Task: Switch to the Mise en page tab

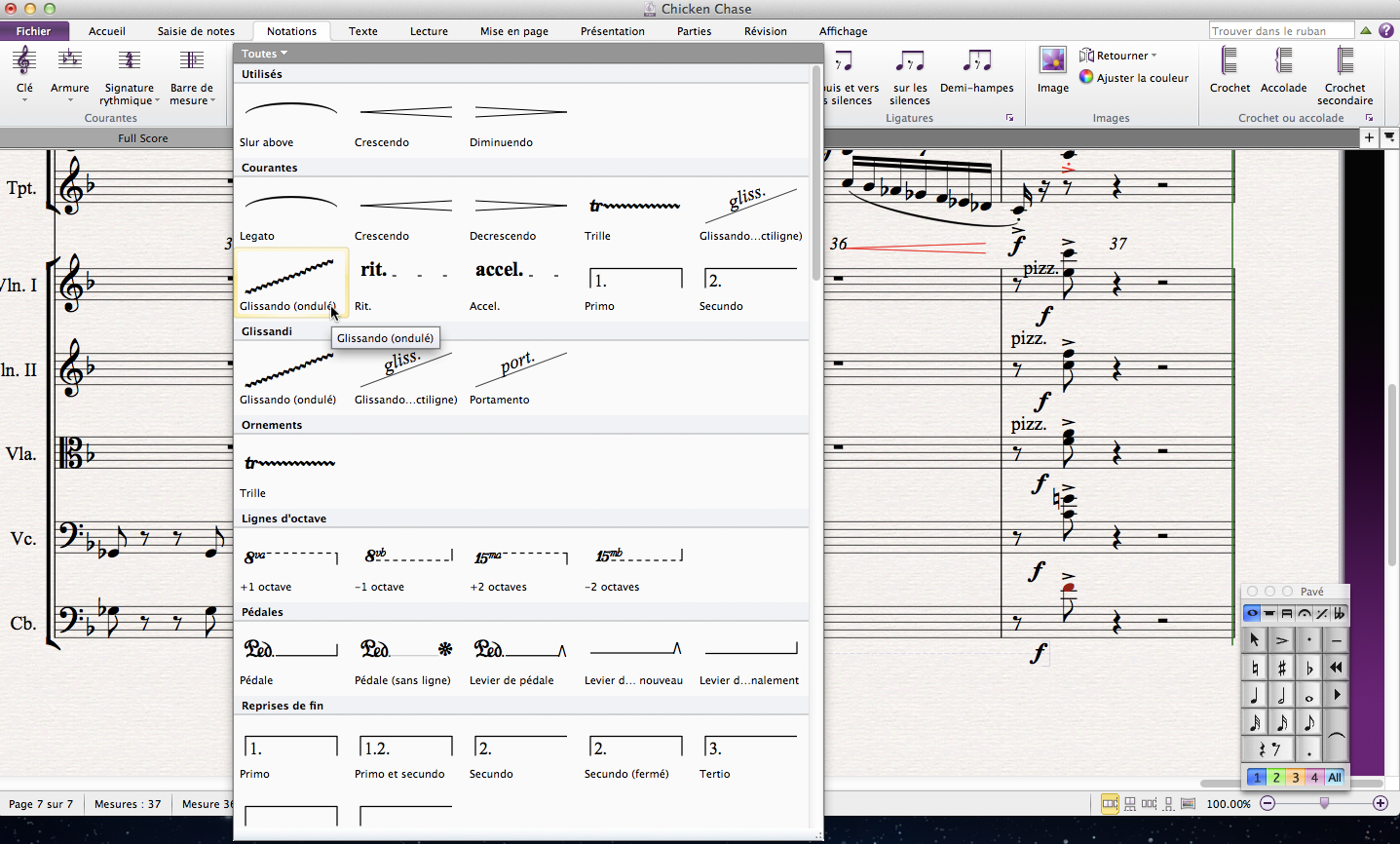Action: click(513, 31)
